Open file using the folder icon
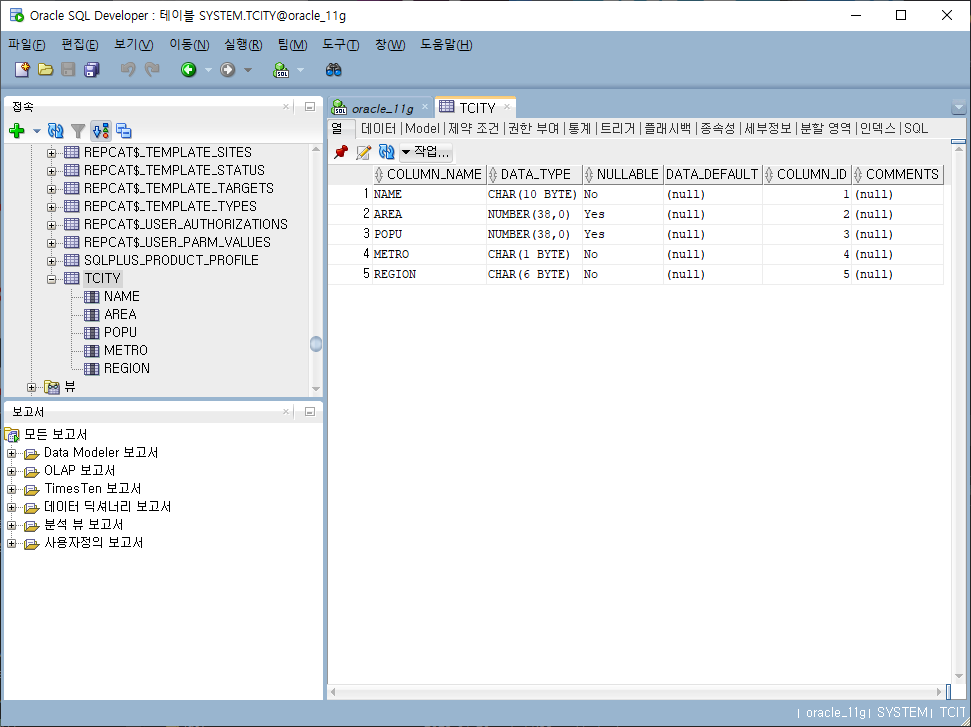 point(45,69)
